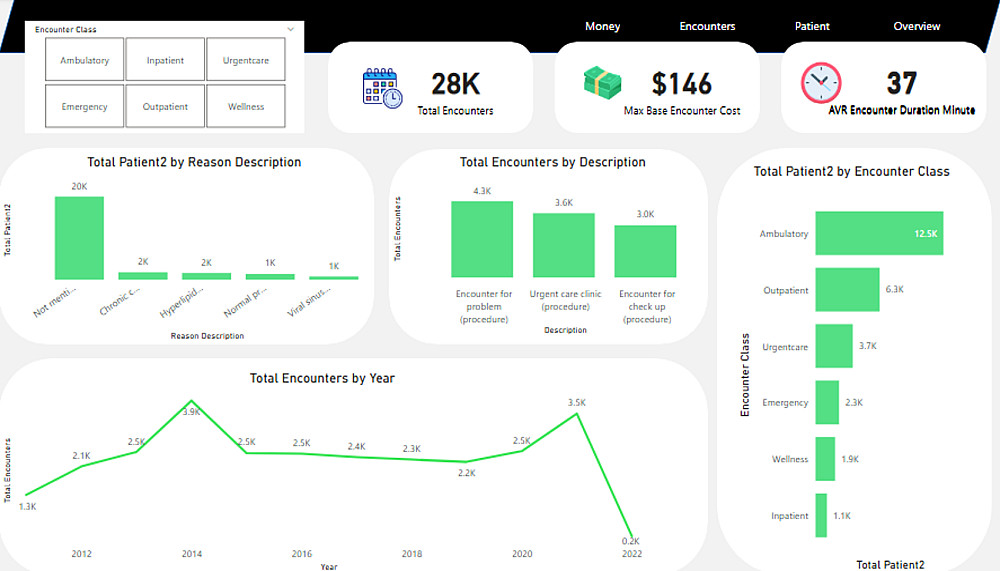Go to the Patient page
1000x571 pixels.
pyautogui.click(x=812, y=26)
